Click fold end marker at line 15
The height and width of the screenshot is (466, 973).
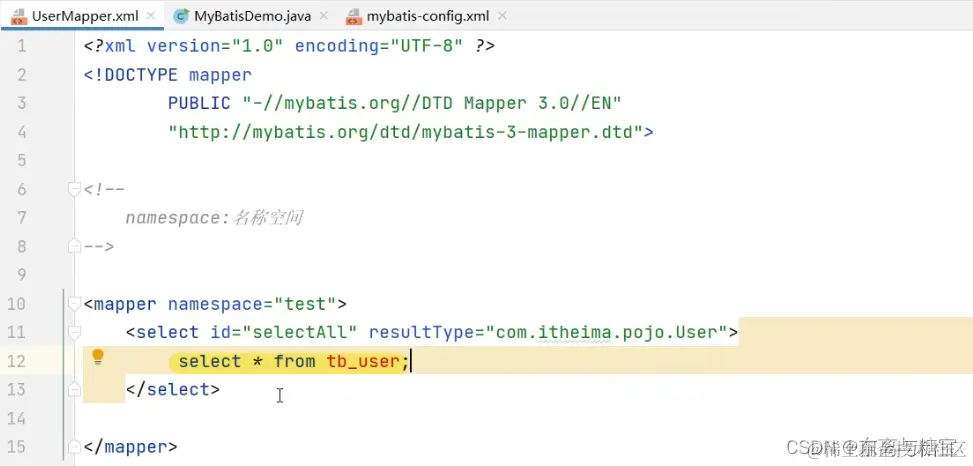pyautogui.click(x=74, y=446)
